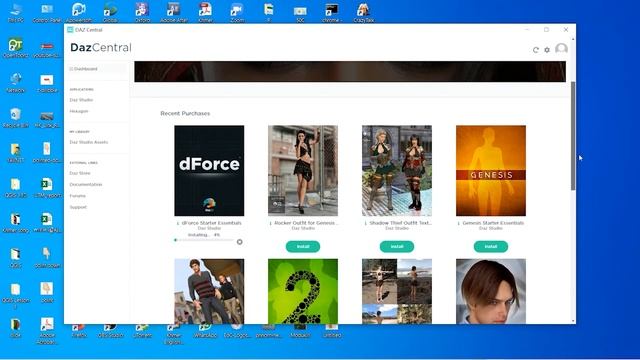Select Daz Studio under Applications
The height and width of the screenshot is (360, 640).
click(x=81, y=100)
